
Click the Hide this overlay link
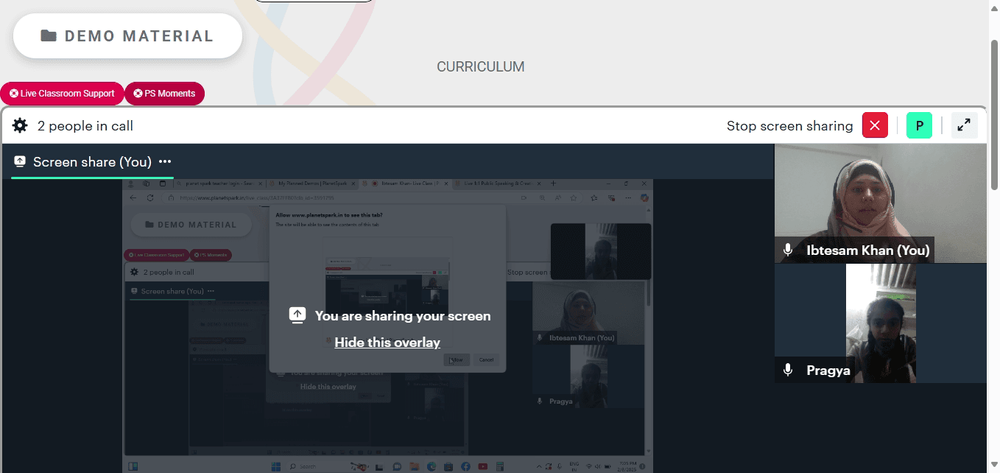point(387,342)
